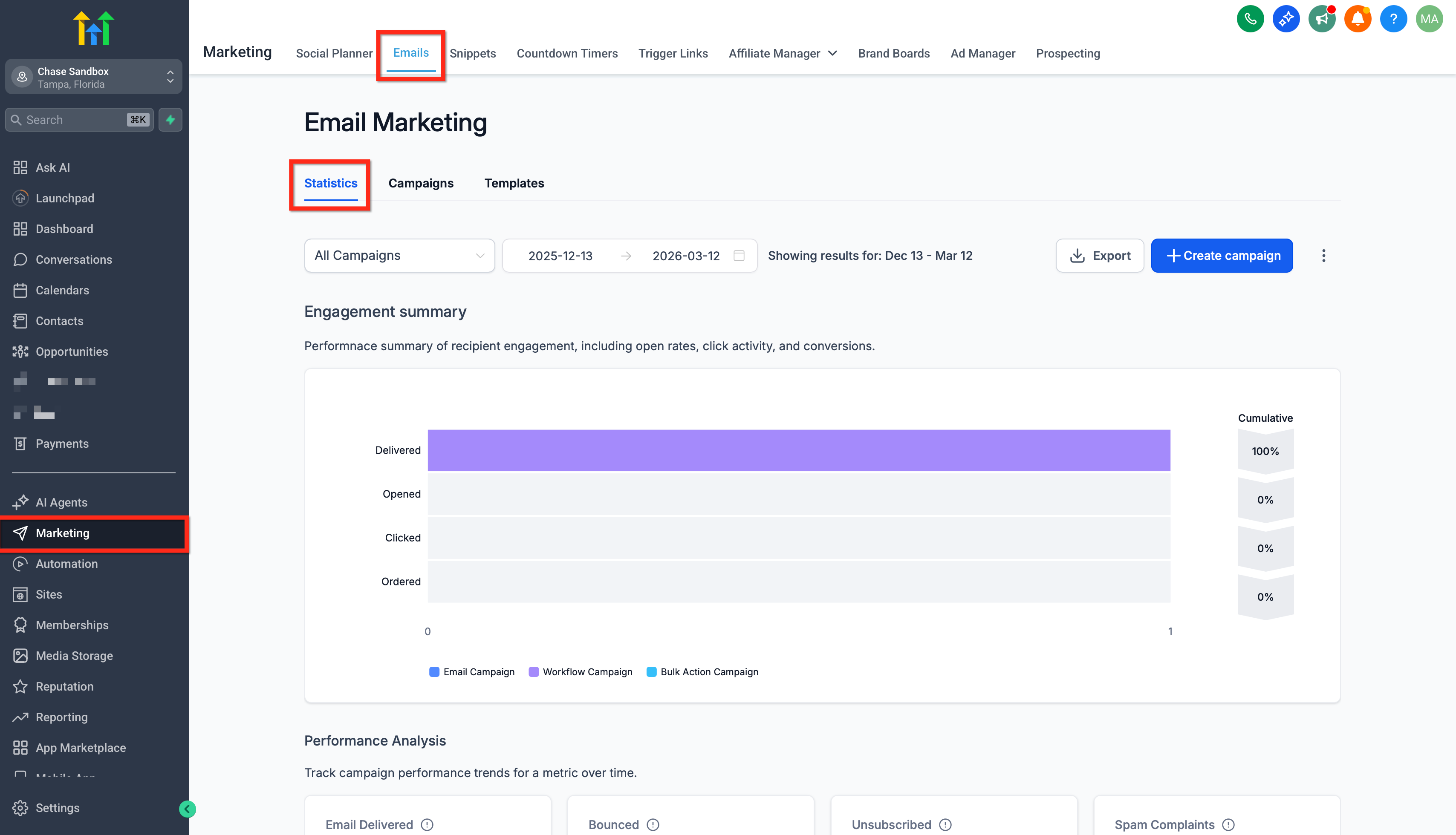
Task: Click info icon next to Email Delivered
Action: point(427,825)
